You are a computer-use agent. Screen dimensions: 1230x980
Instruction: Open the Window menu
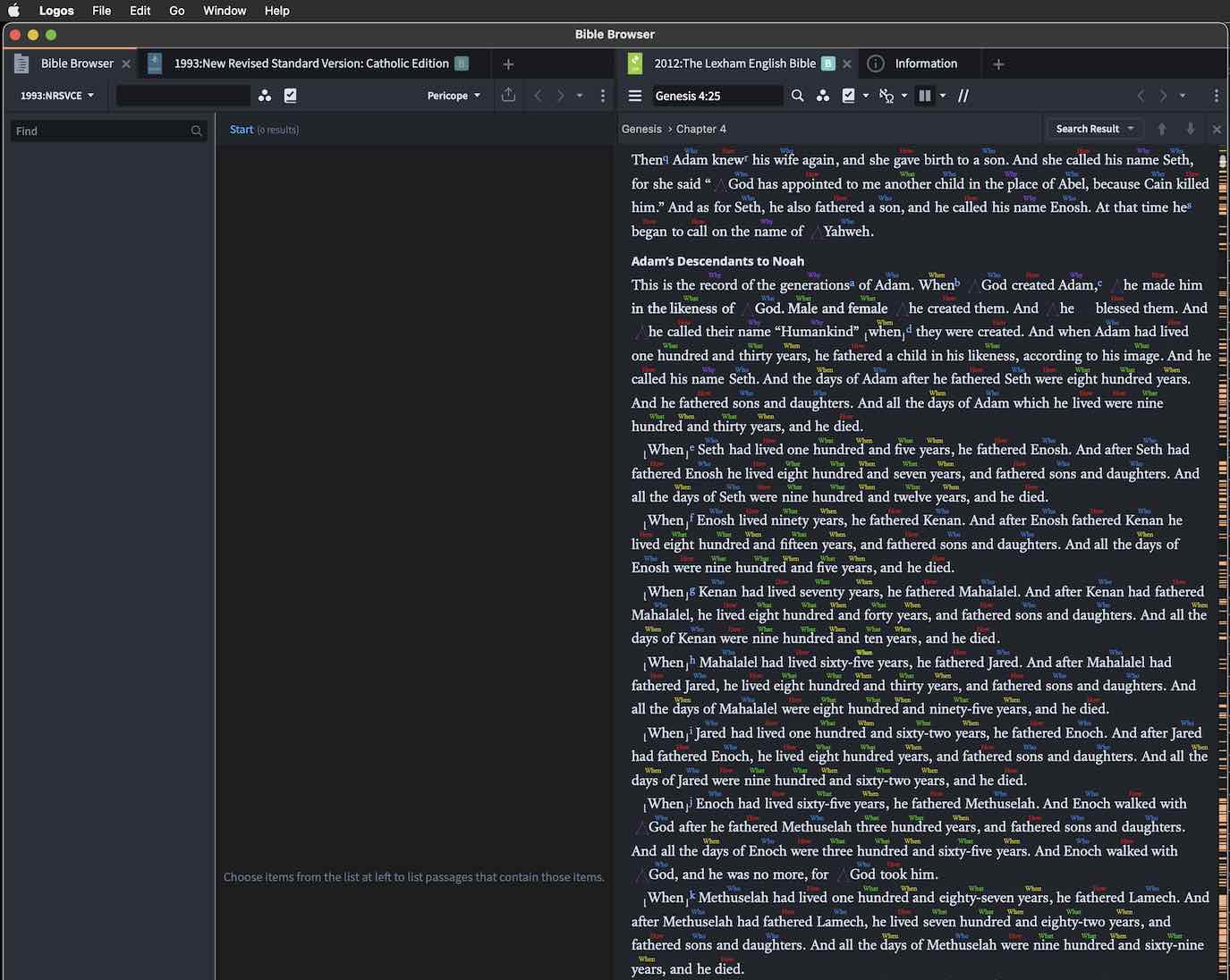pos(225,11)
